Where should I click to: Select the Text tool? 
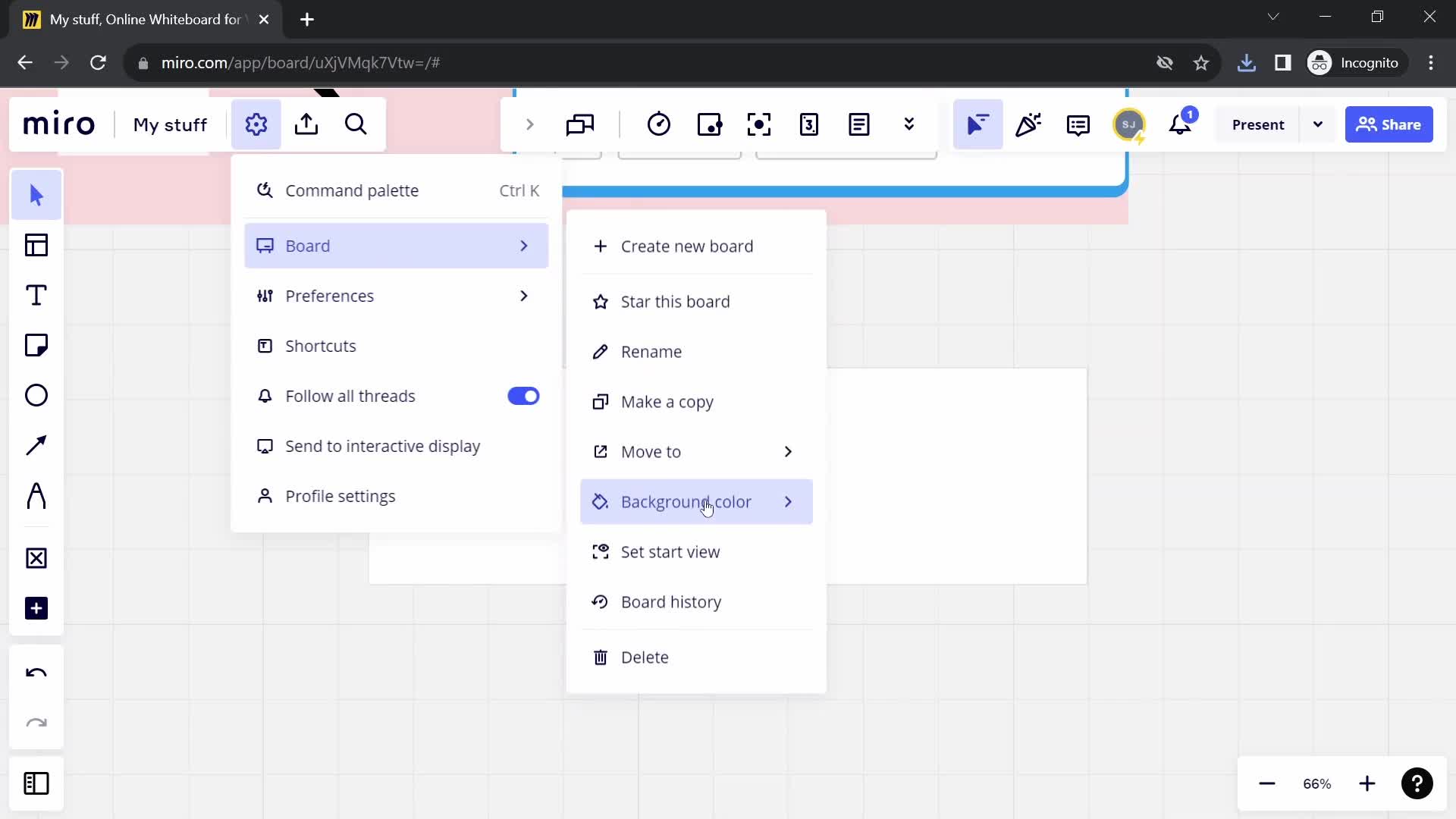36,295
